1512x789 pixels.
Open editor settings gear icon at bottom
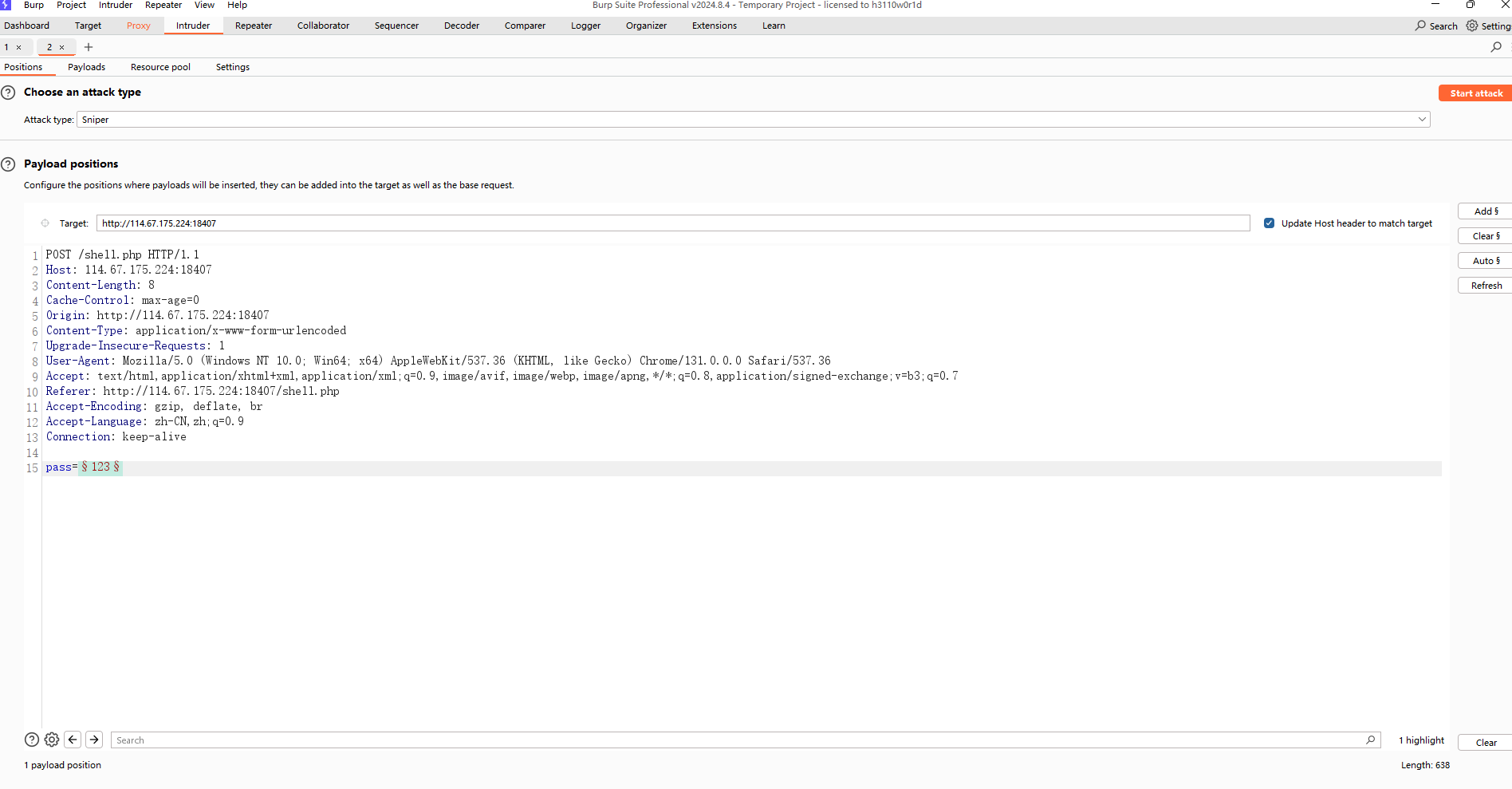tap(52, 740)
